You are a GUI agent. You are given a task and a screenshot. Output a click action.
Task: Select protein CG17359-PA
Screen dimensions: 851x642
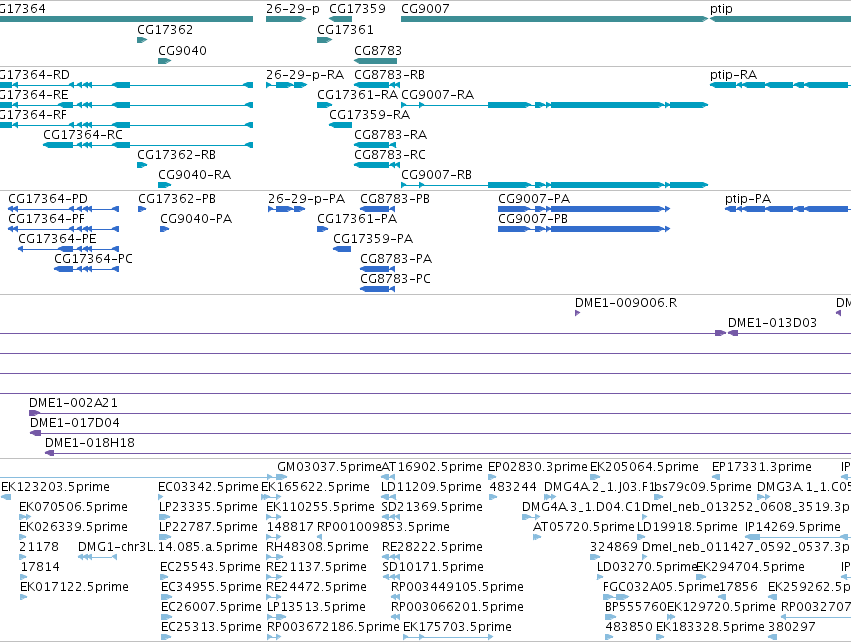(342, 249)
